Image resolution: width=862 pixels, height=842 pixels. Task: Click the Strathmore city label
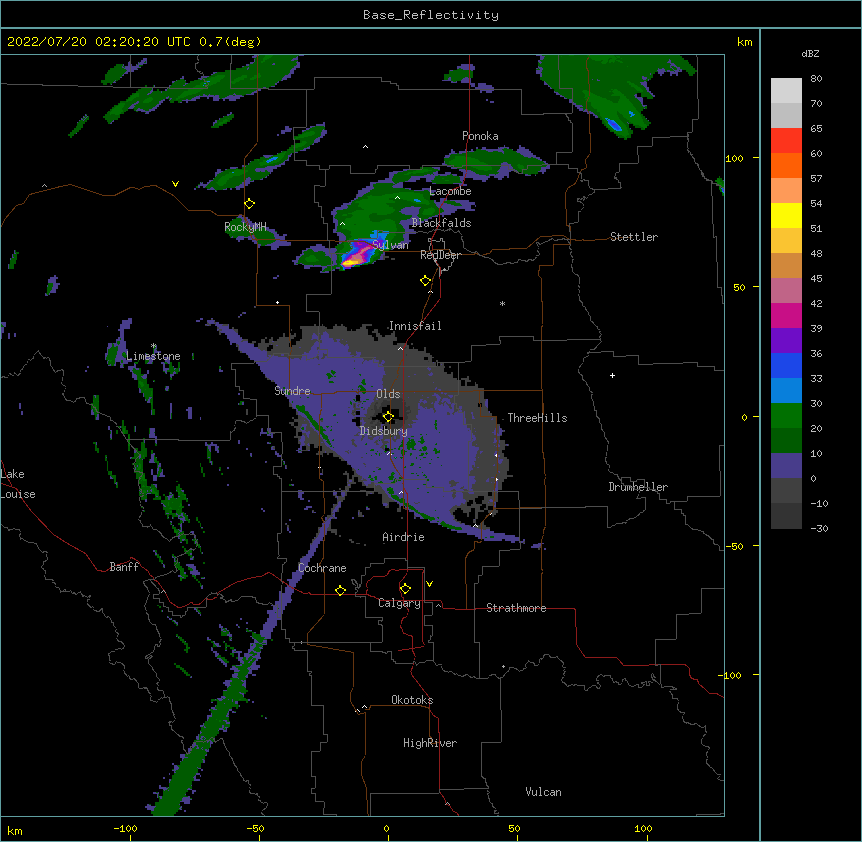point(516,608)
